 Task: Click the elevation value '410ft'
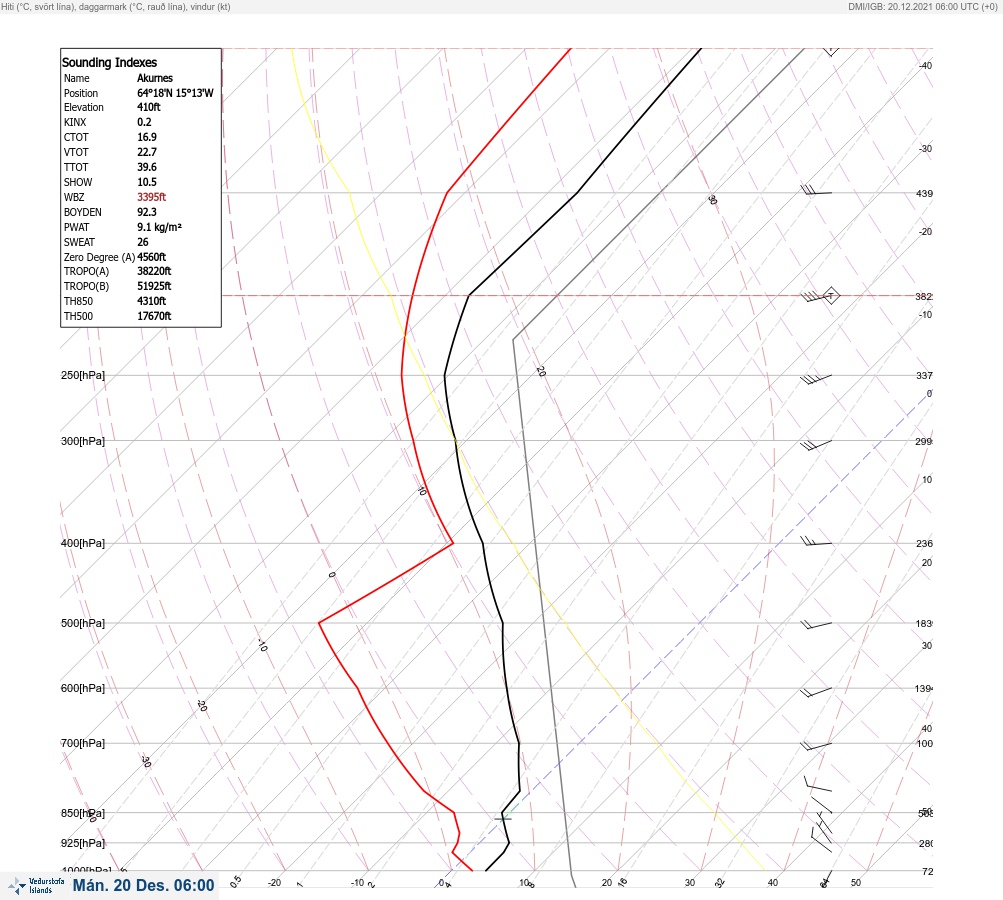click(148, 107)
